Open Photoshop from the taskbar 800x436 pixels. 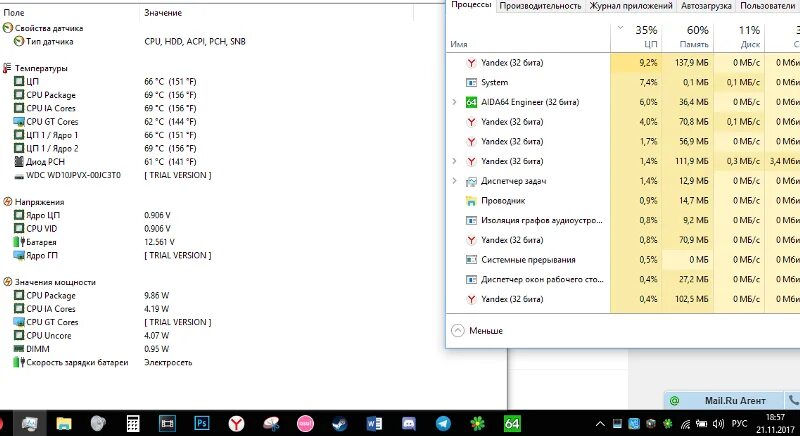pyautogui.click(x=202, y=423)
